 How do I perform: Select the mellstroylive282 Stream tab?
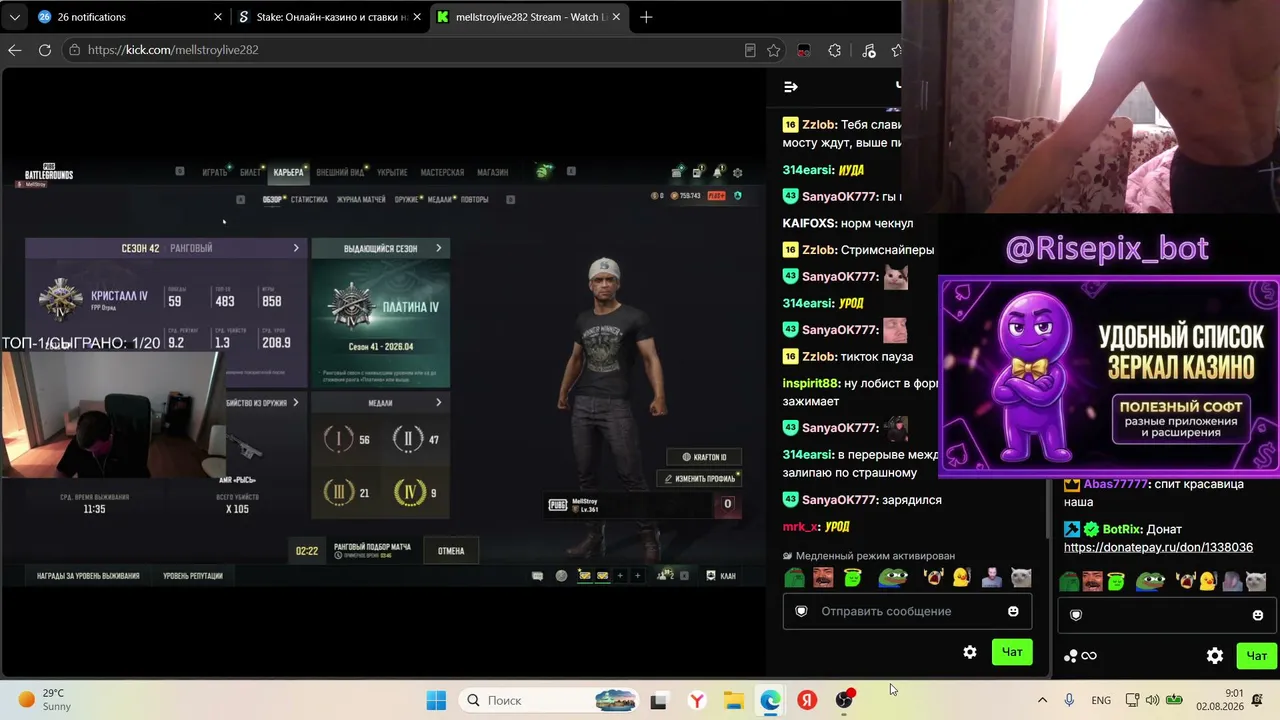click(x=530, y=17)
